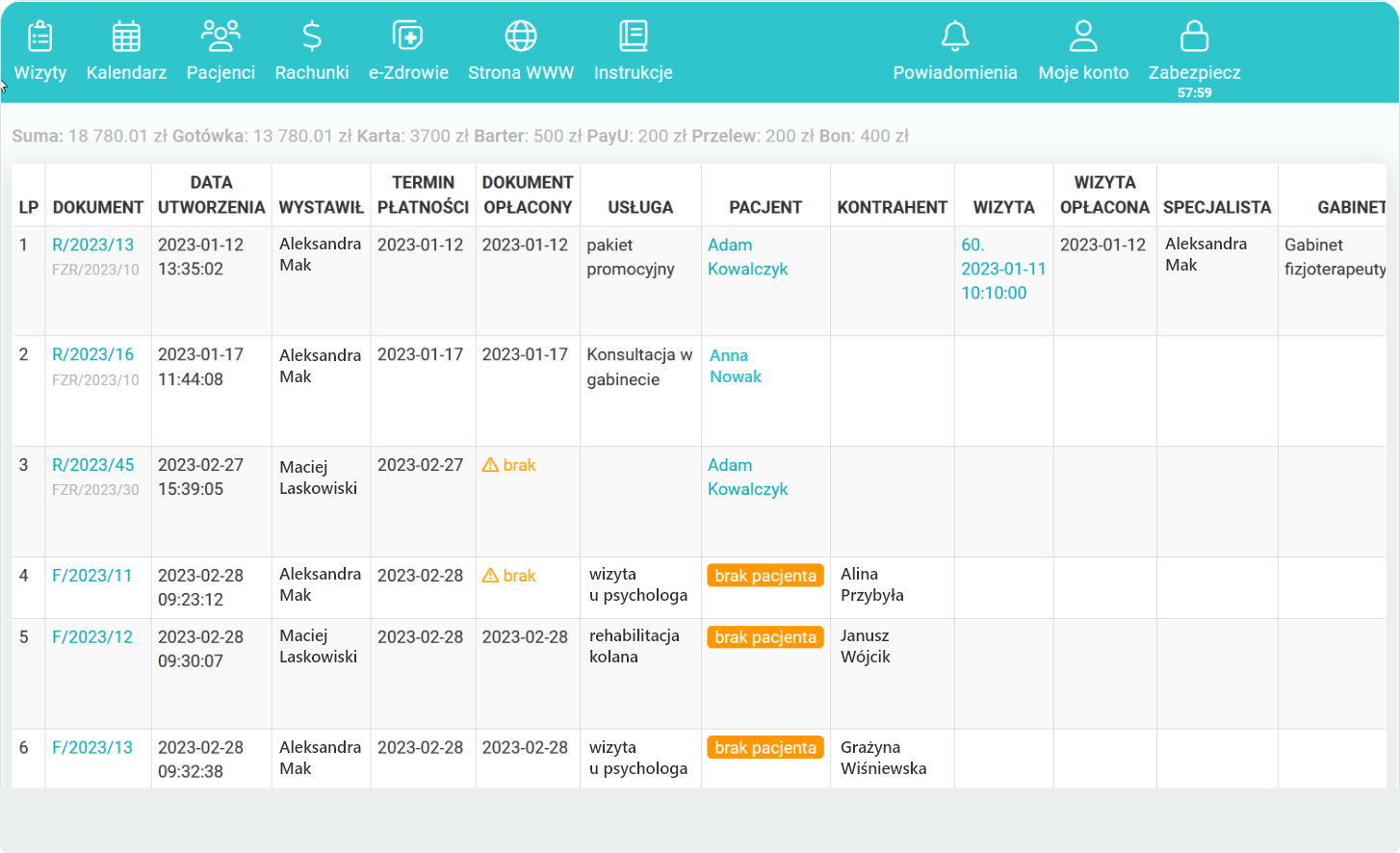Open the Rachunki dollar icon
Image resolution: width=1400 pixels, height=853 pixels.
coord(312,37)
